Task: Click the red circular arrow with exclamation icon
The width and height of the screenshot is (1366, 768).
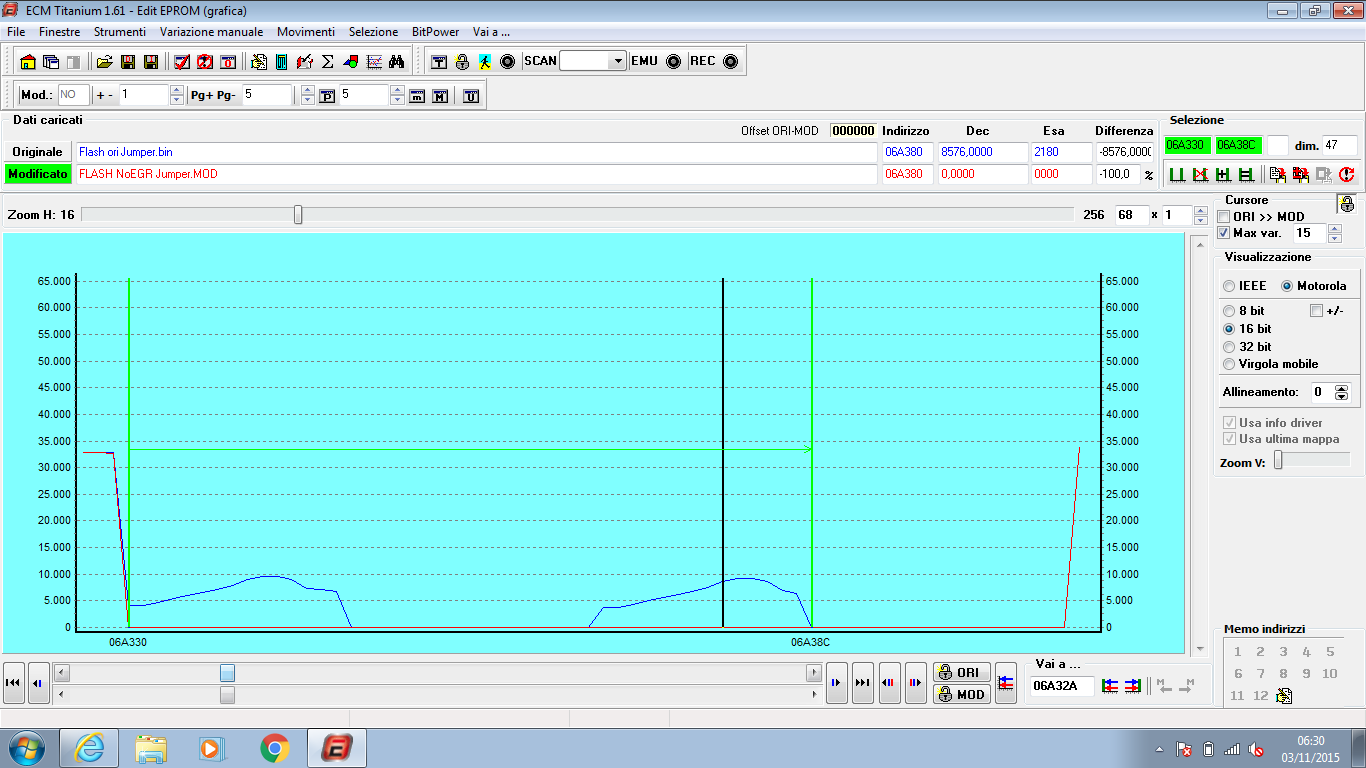Action: point(1347,175)
